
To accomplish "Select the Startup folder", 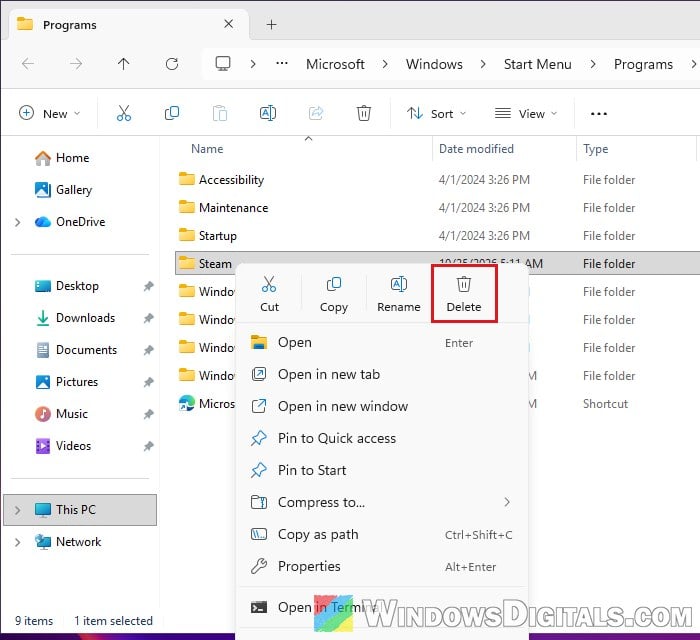I will tap(208, 236).
